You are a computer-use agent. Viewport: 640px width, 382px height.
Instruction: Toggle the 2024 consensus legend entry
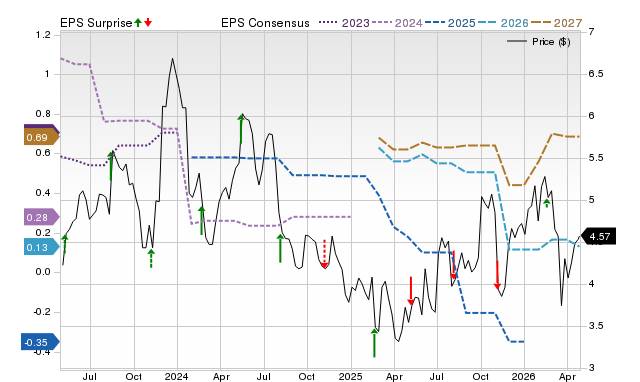pyautogui.click(x=397, y=23)
